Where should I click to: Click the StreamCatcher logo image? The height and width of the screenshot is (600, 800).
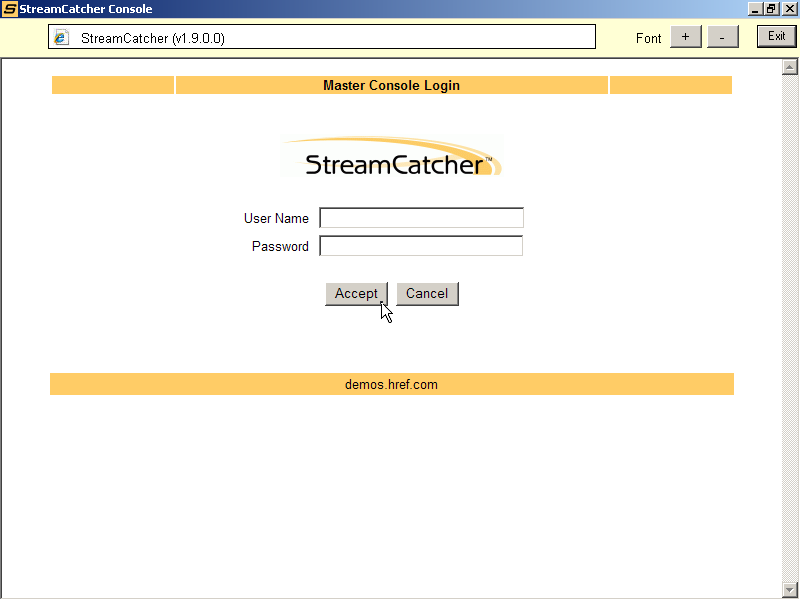pyautogui.click(x=391, y=157)
